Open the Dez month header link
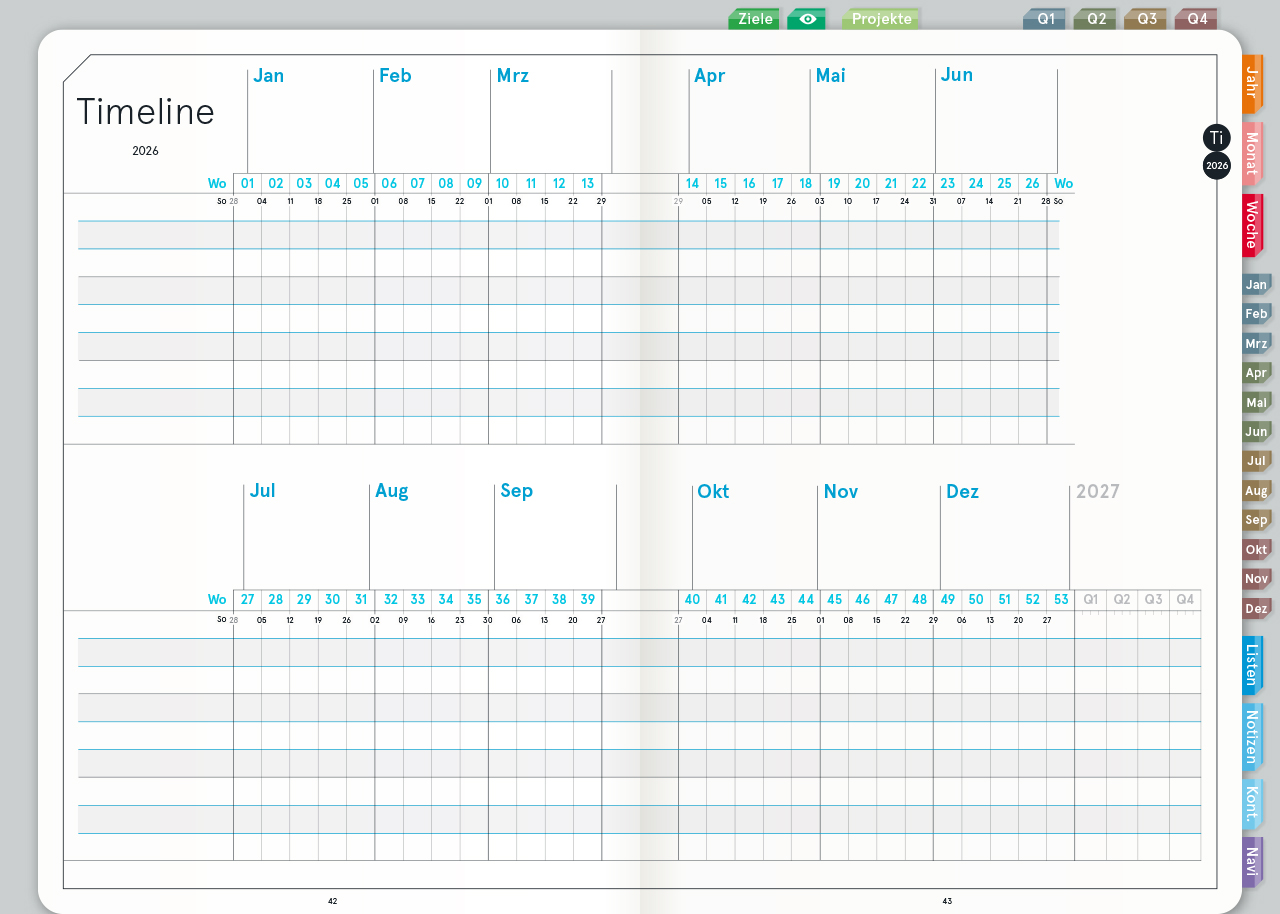Image resolution: width=1280 pixels, height=914 pixels. point(962,492)
